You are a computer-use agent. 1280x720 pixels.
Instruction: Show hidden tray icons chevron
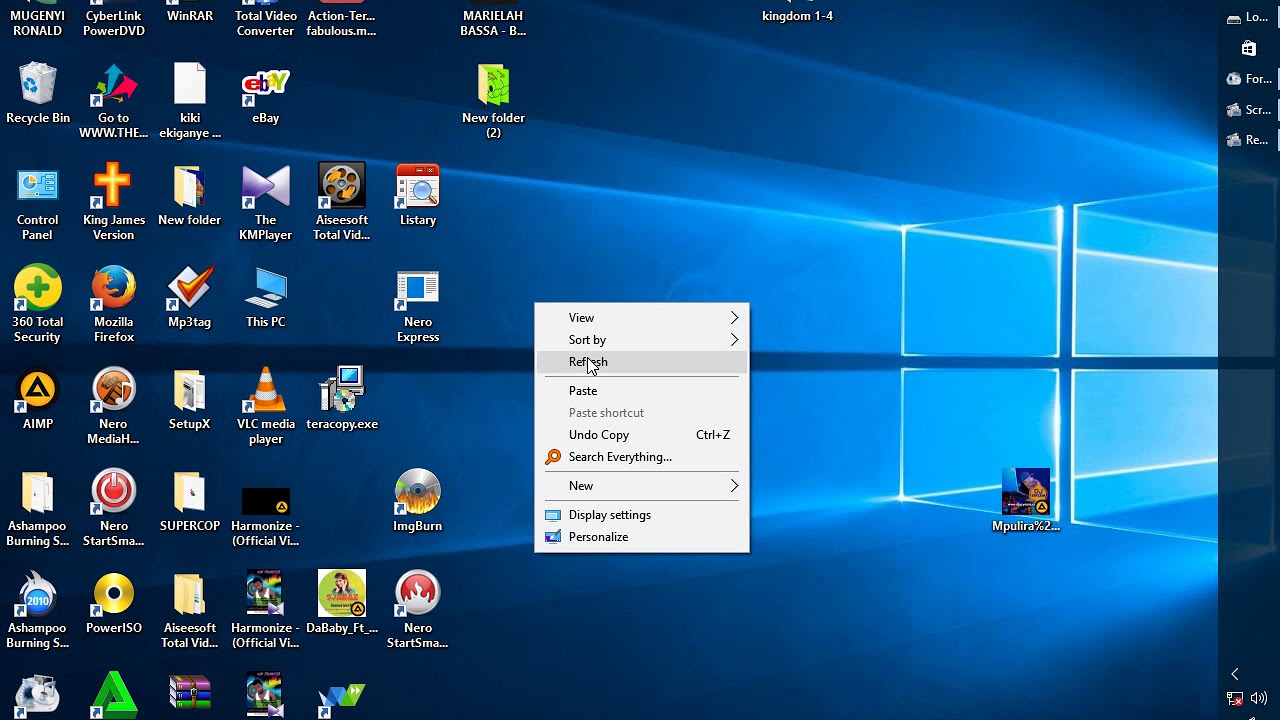1235,674
